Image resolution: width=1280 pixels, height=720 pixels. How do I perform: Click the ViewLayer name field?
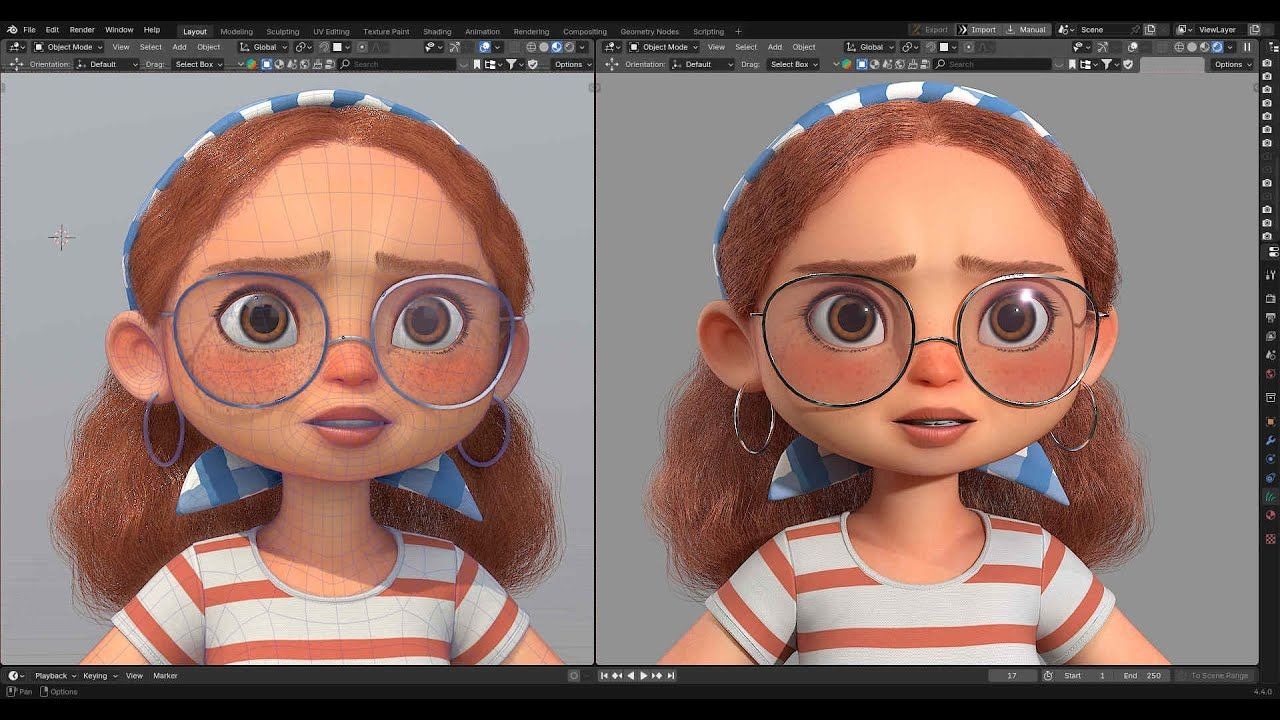coord(1216,30)
